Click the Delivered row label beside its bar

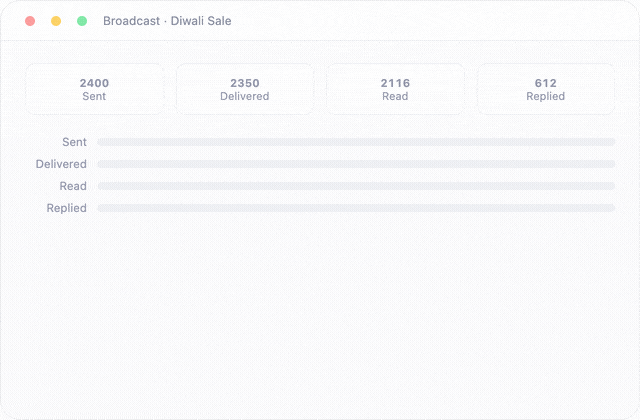coord(61,164)
